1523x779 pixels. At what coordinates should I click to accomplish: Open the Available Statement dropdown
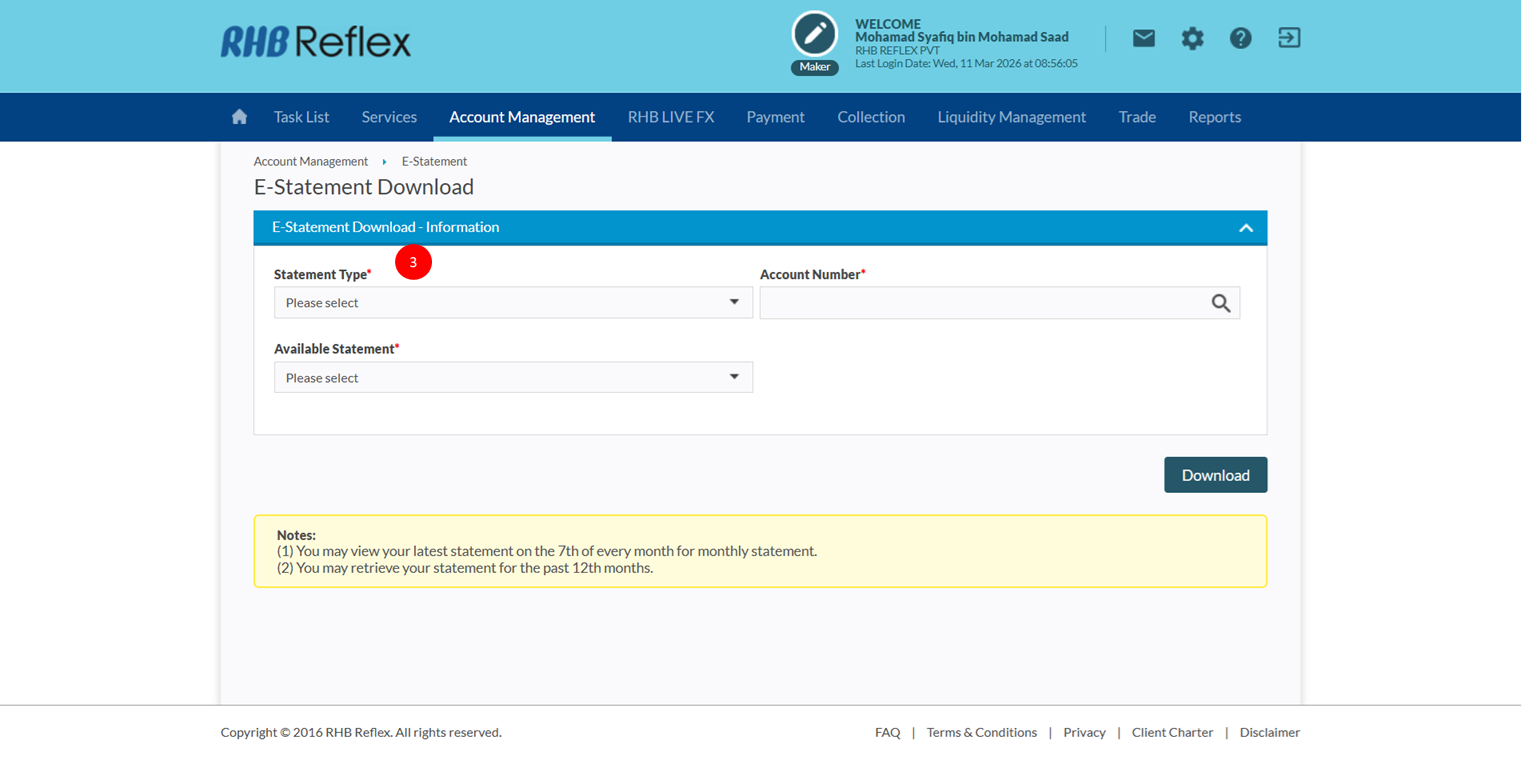click(513, 378)
